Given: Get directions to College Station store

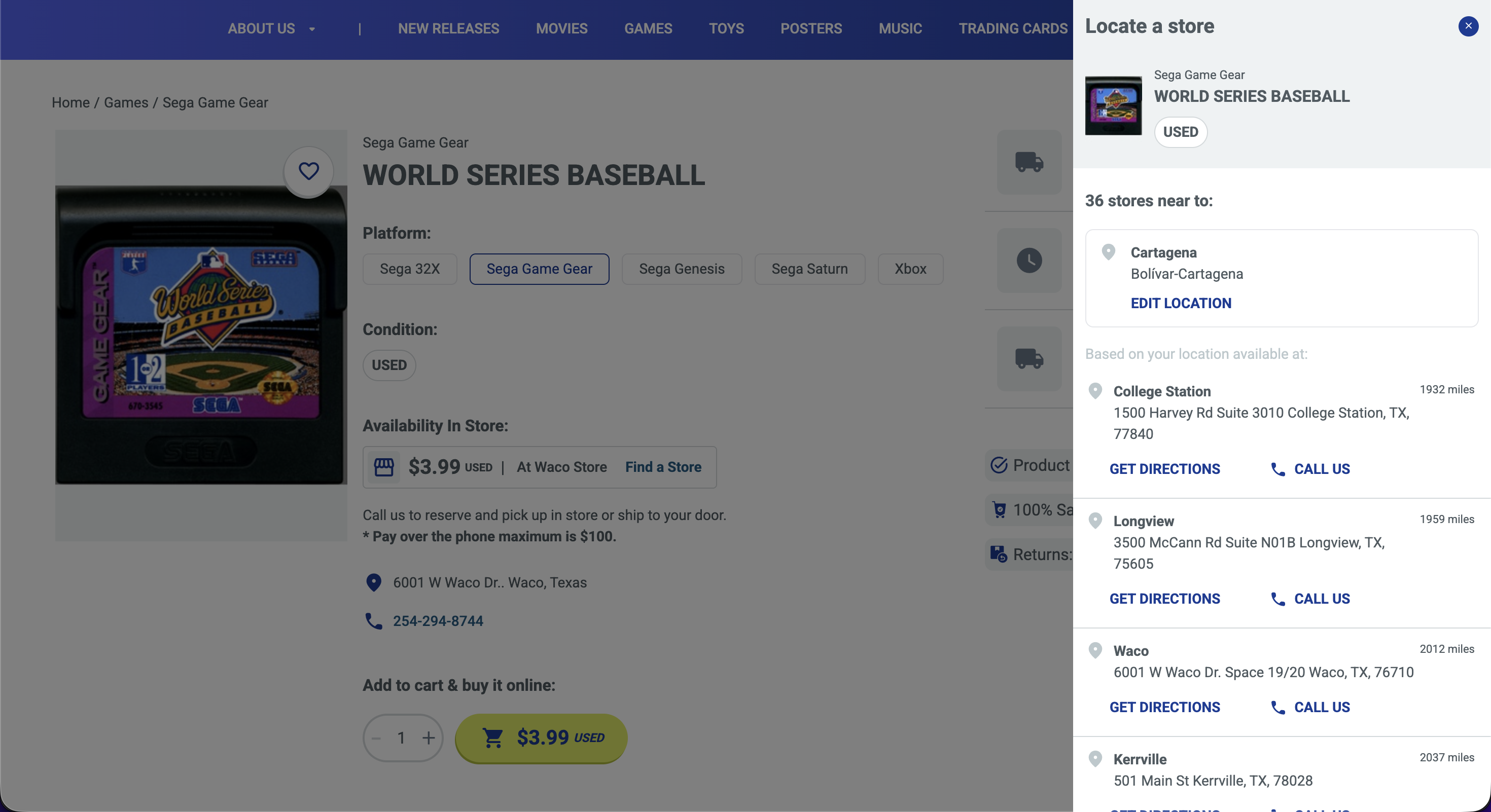Looking at the screenshot, I should (x=1164, y=469).
